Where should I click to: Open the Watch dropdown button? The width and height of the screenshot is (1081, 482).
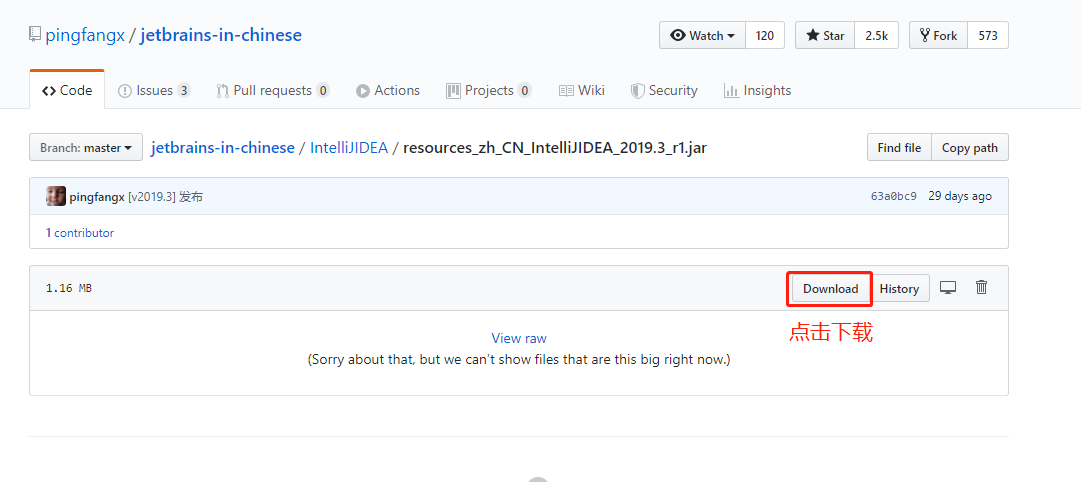(703, 35)
